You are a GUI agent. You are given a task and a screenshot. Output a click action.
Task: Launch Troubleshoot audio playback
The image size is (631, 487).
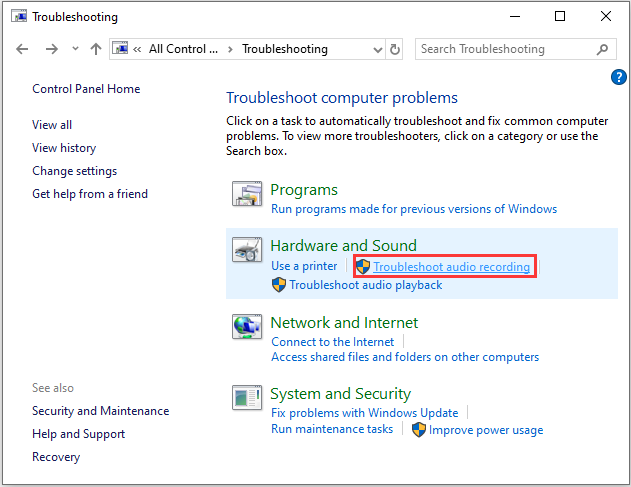[x=366, y=285]
